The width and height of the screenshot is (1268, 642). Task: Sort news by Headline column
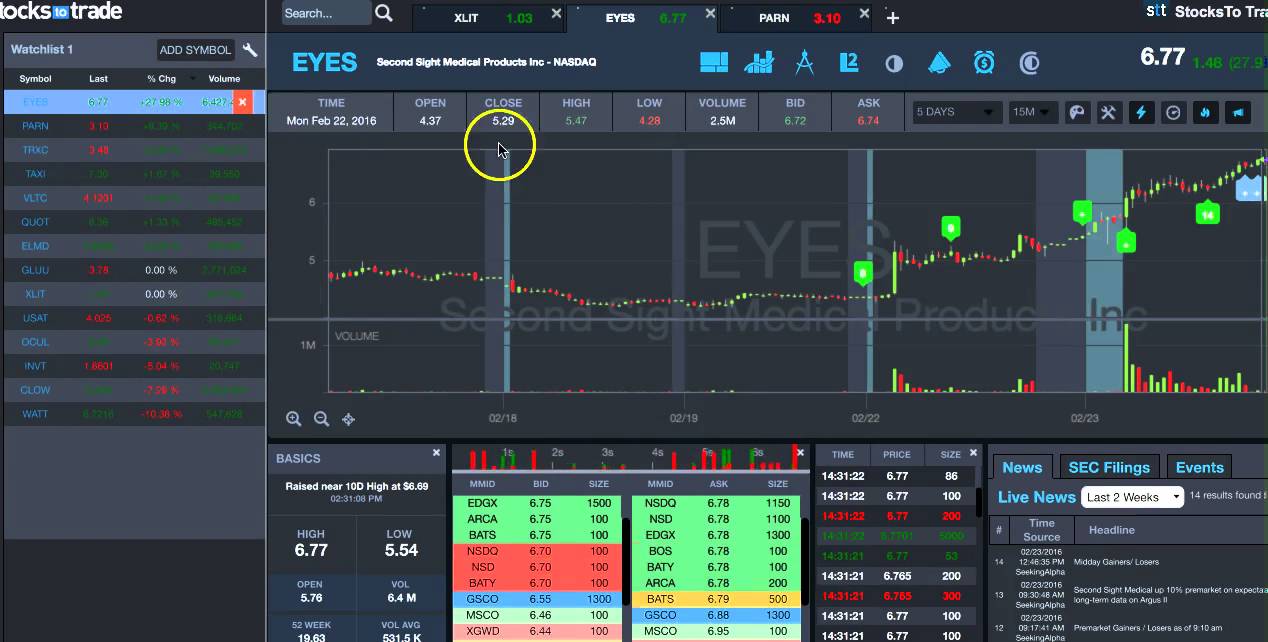[1112, 530]
